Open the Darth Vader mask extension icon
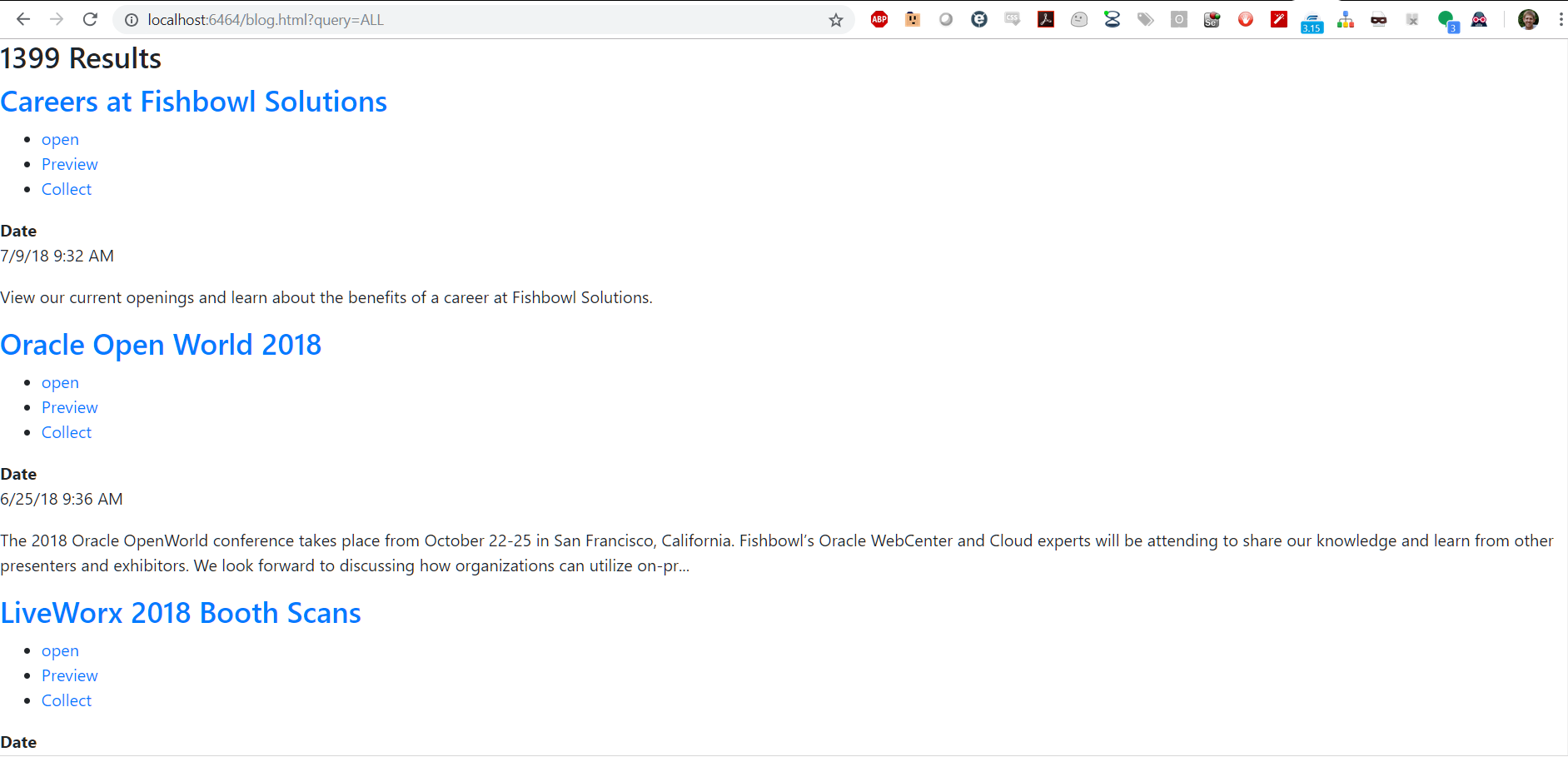Viewport: 1568px width, 757px height. (1480, 19)
